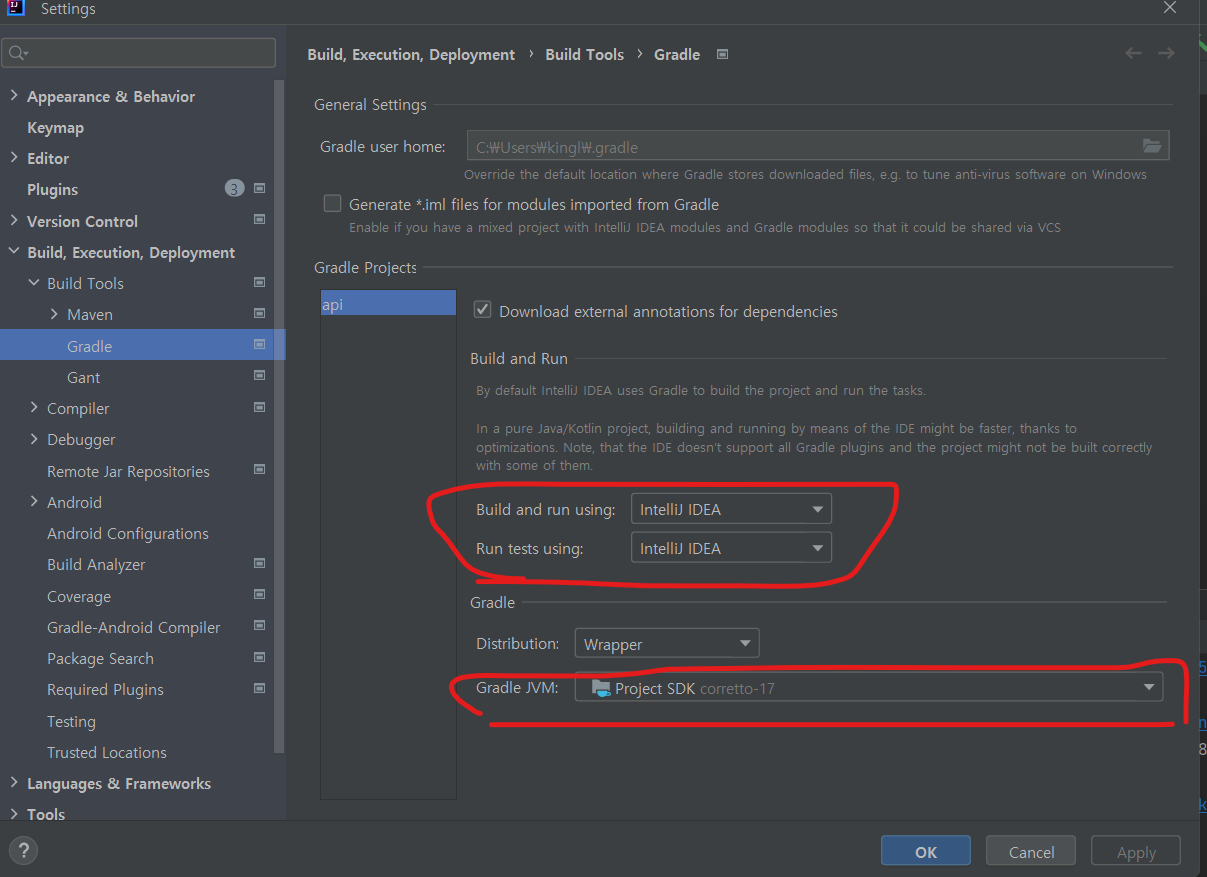The height and width of the screenshot is (877, 1207).
Task: Open the Distribution Wrapper dropdown
Action: coord(667,643)
